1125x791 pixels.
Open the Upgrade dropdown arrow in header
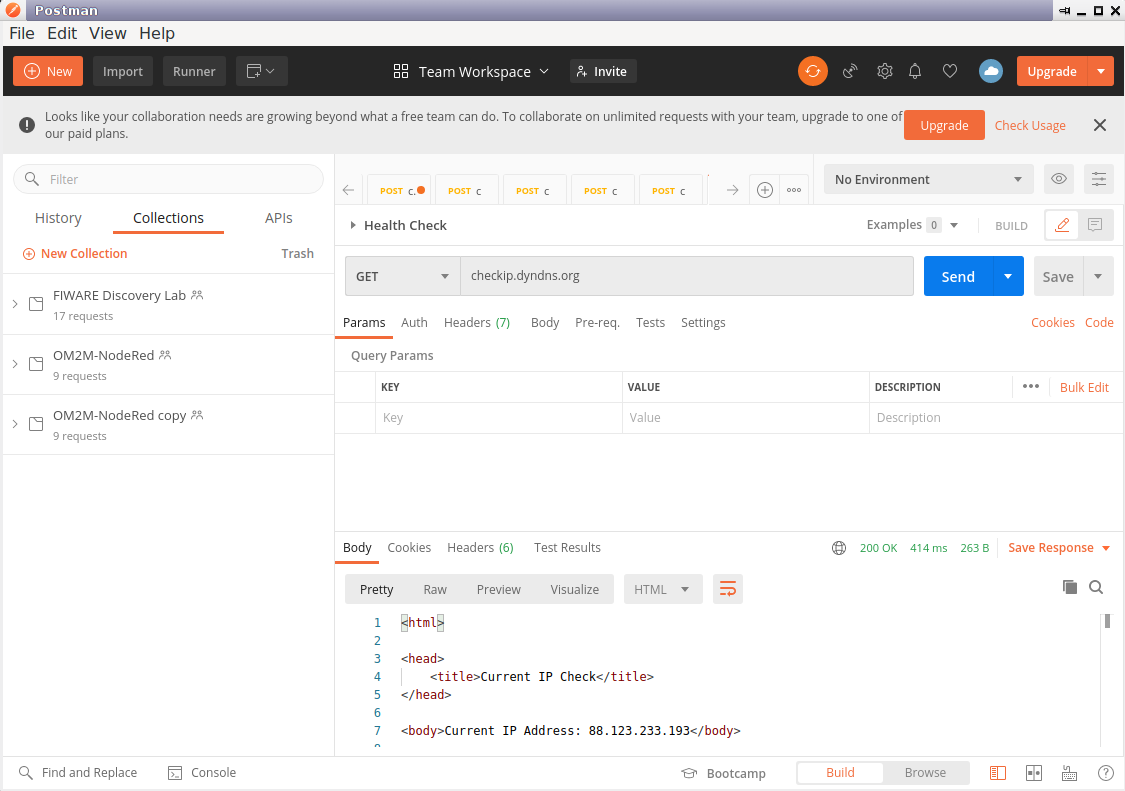tap(1101, 71)
